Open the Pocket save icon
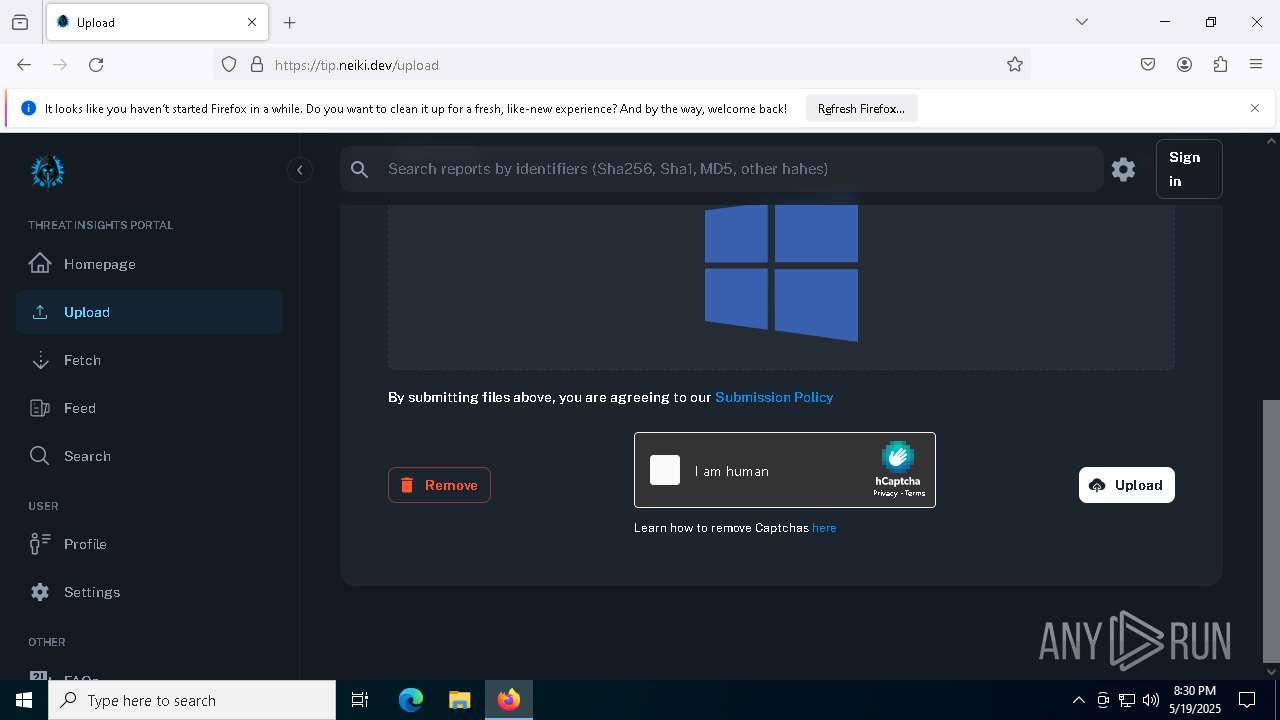This screenshot has width=1280, height=720. pyautogui.click(x=1148, y=65)
